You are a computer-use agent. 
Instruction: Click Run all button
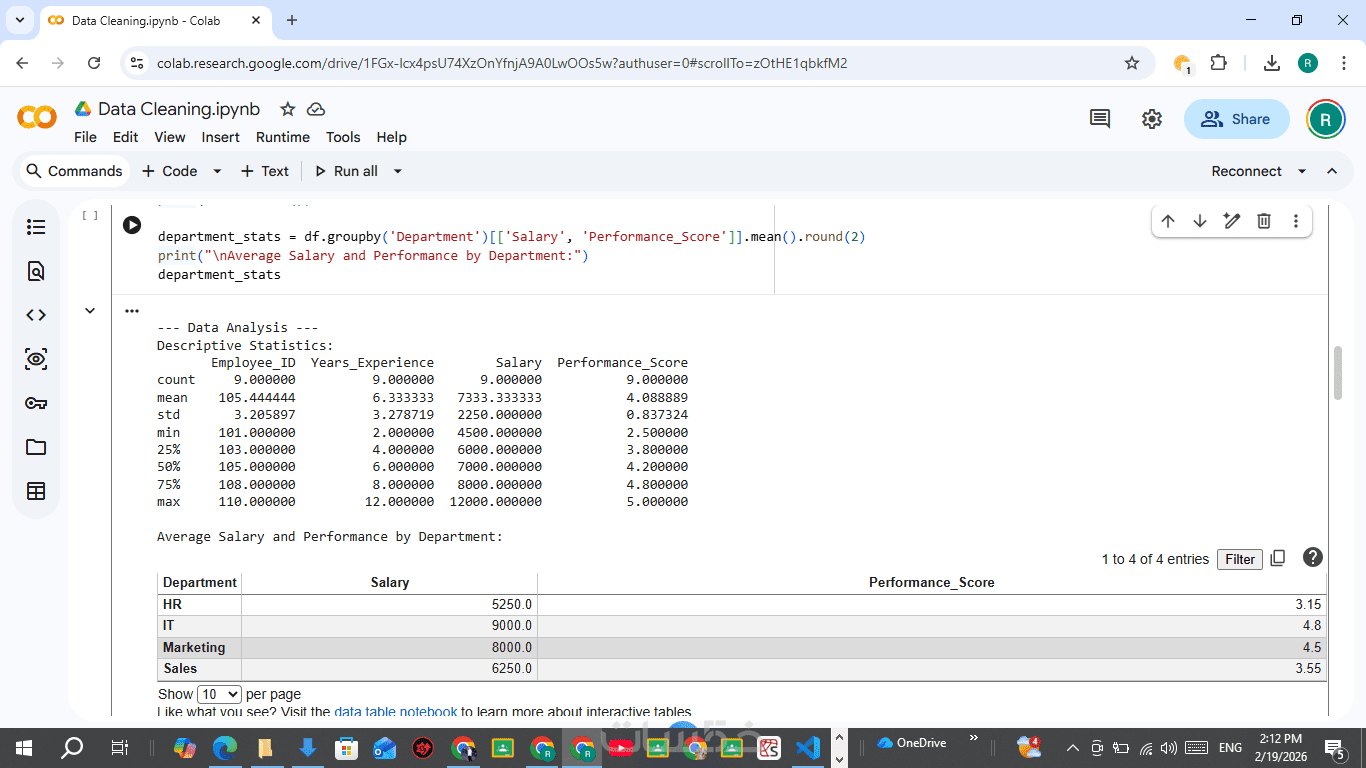(346, 171)
